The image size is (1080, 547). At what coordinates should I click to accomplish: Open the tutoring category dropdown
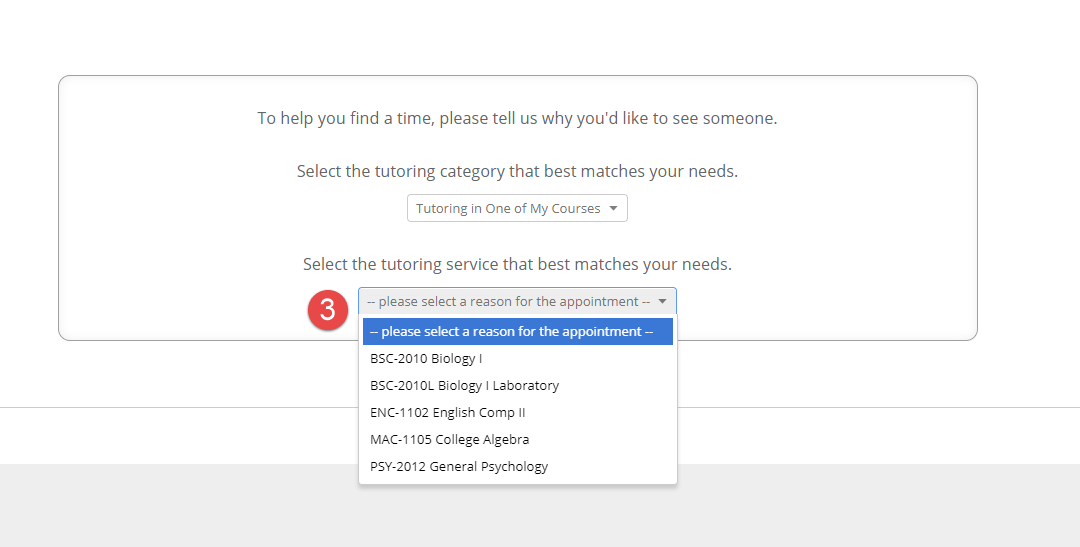click(517, 208)
